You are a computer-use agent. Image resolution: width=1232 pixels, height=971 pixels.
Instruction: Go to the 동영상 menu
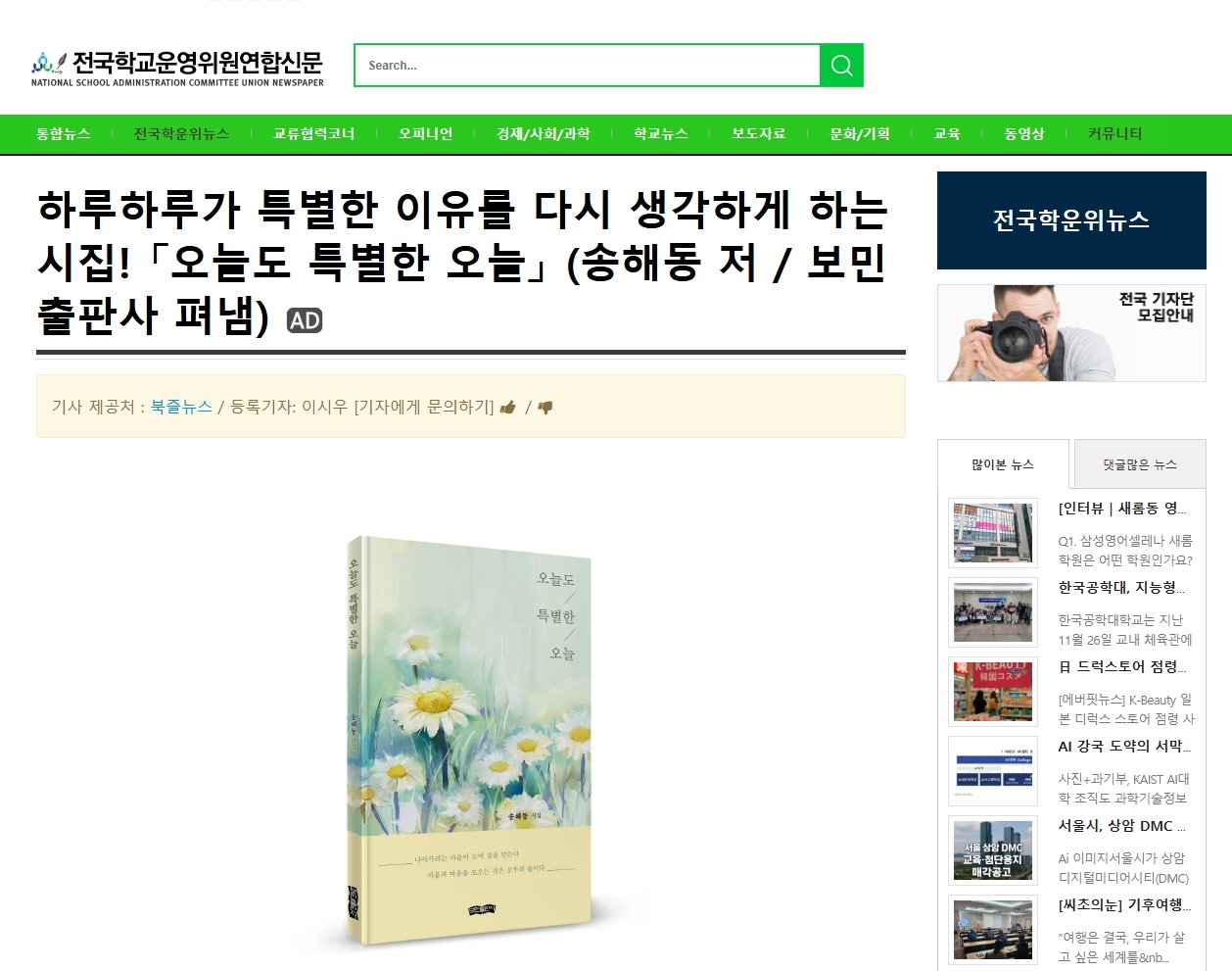click(x=1024, y=133)
